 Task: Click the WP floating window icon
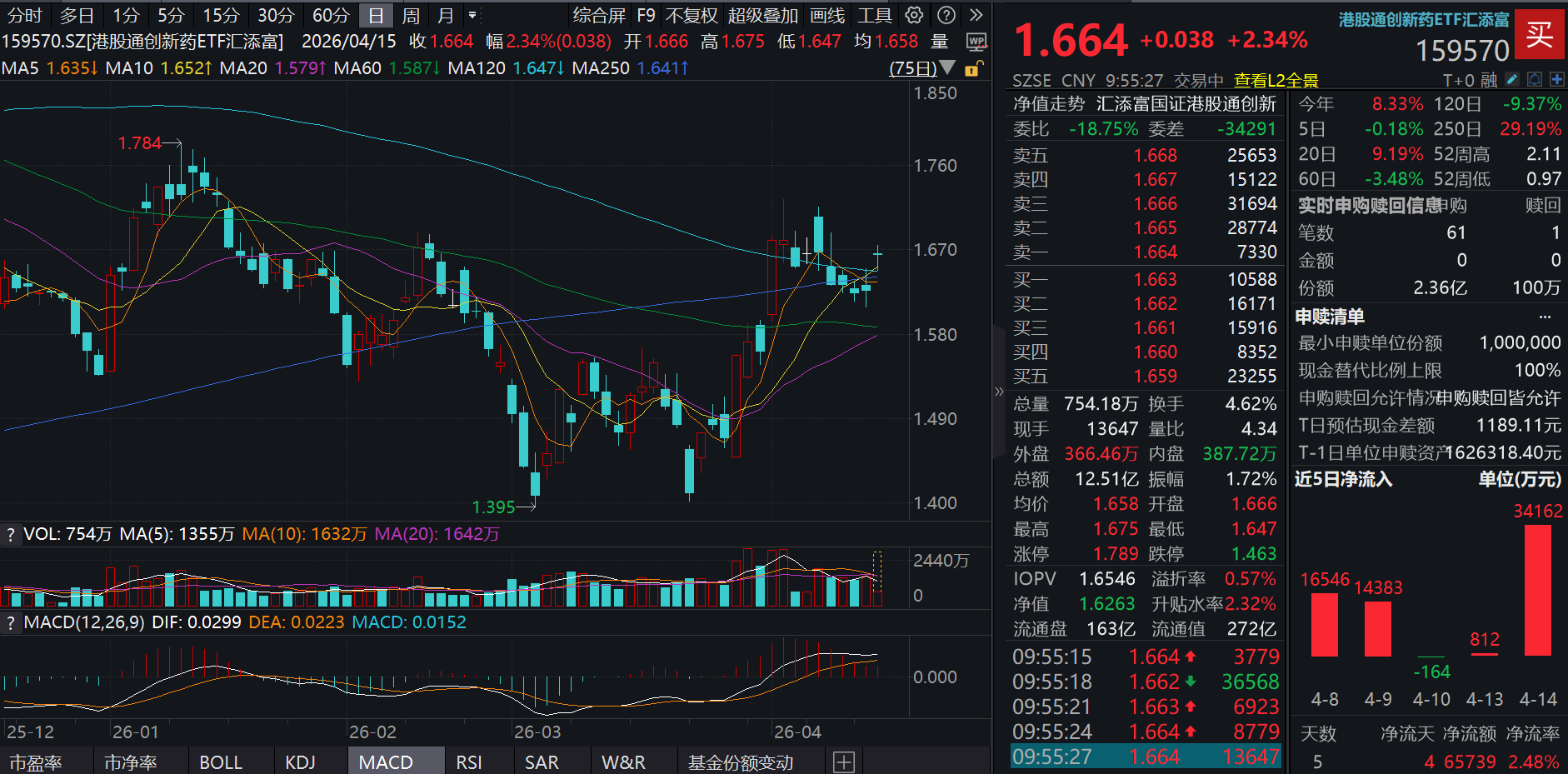point(976,40)
